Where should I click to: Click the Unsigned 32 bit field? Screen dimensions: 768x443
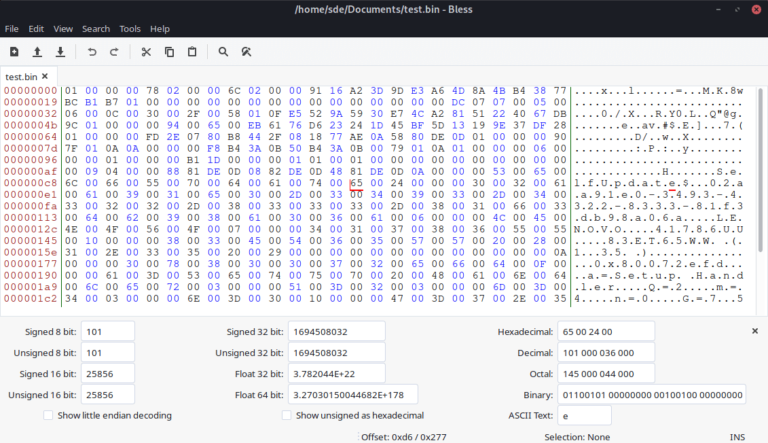click(x=336, y=352)
